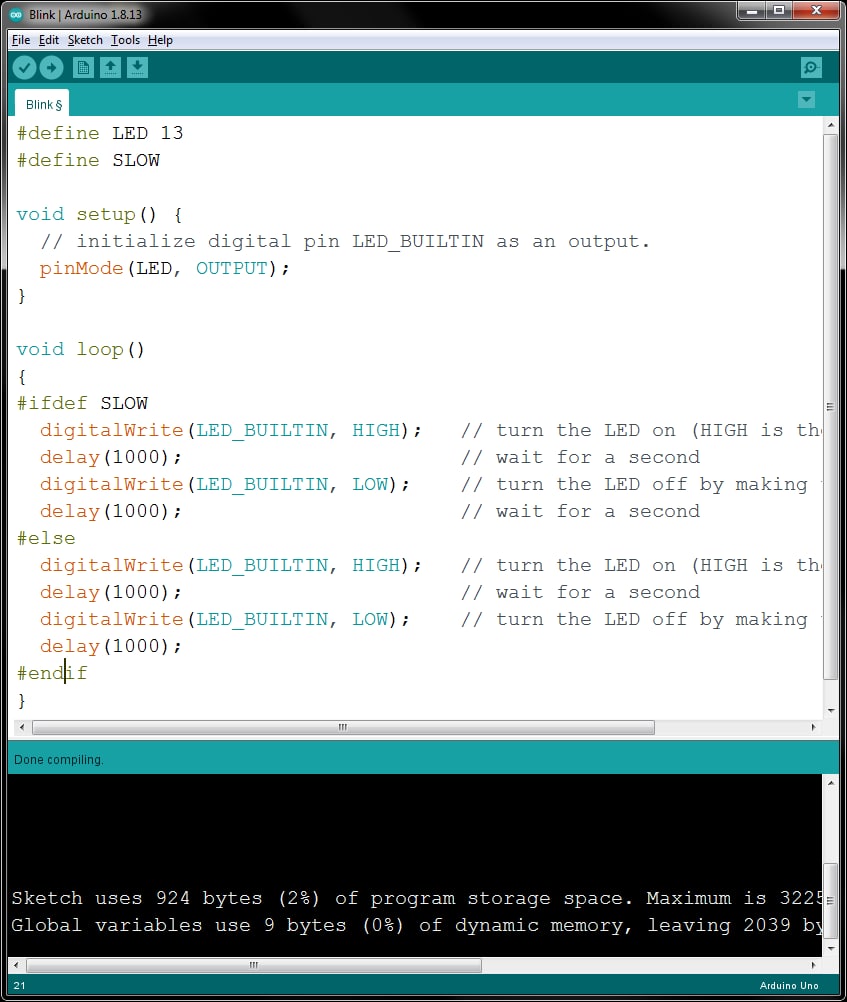Maximize the Arduino window
The image size is (847, 1002).
click(x=779, y=10)
